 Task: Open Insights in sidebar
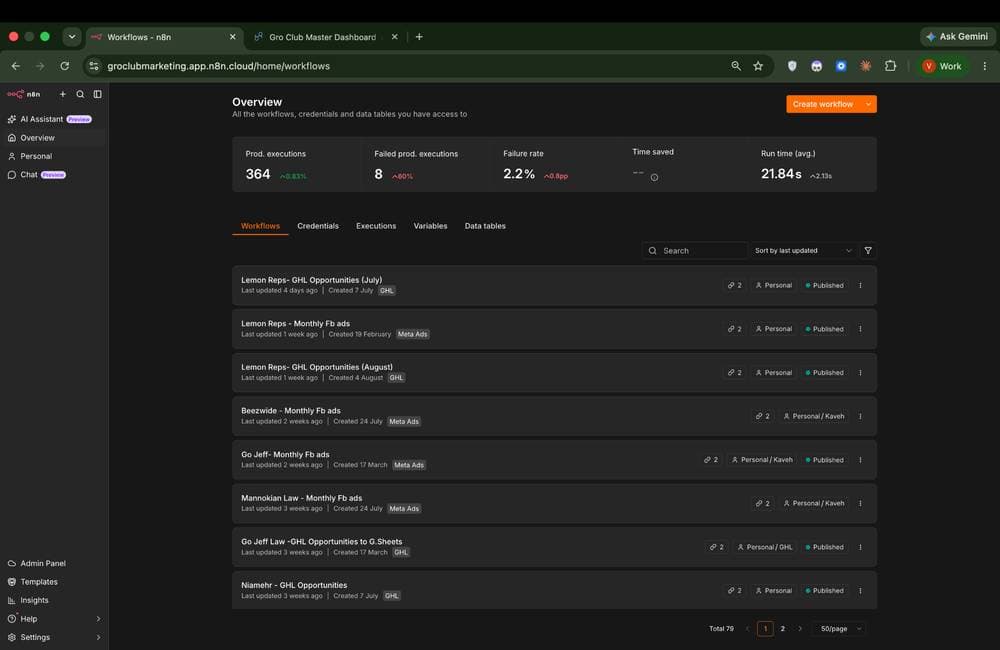pyautogui.click(x=54, y=600)
